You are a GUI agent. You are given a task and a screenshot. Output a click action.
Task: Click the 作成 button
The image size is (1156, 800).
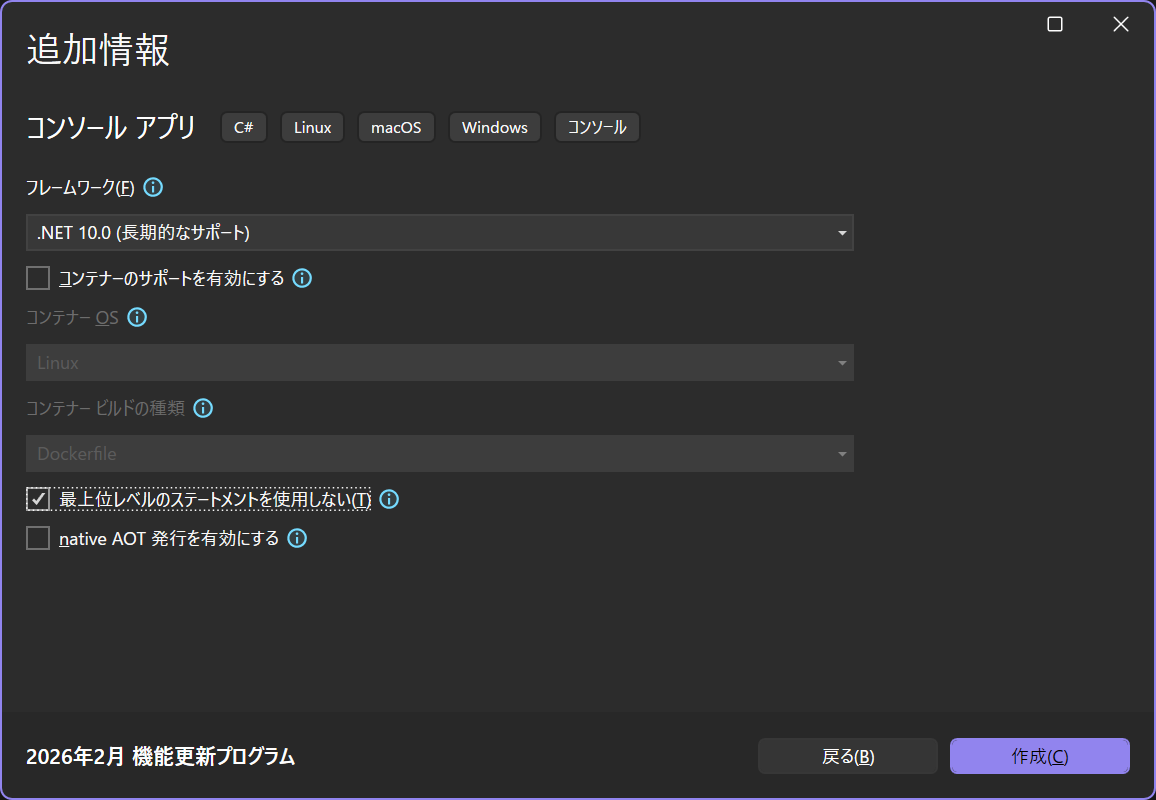click(x=1039, y=756)
